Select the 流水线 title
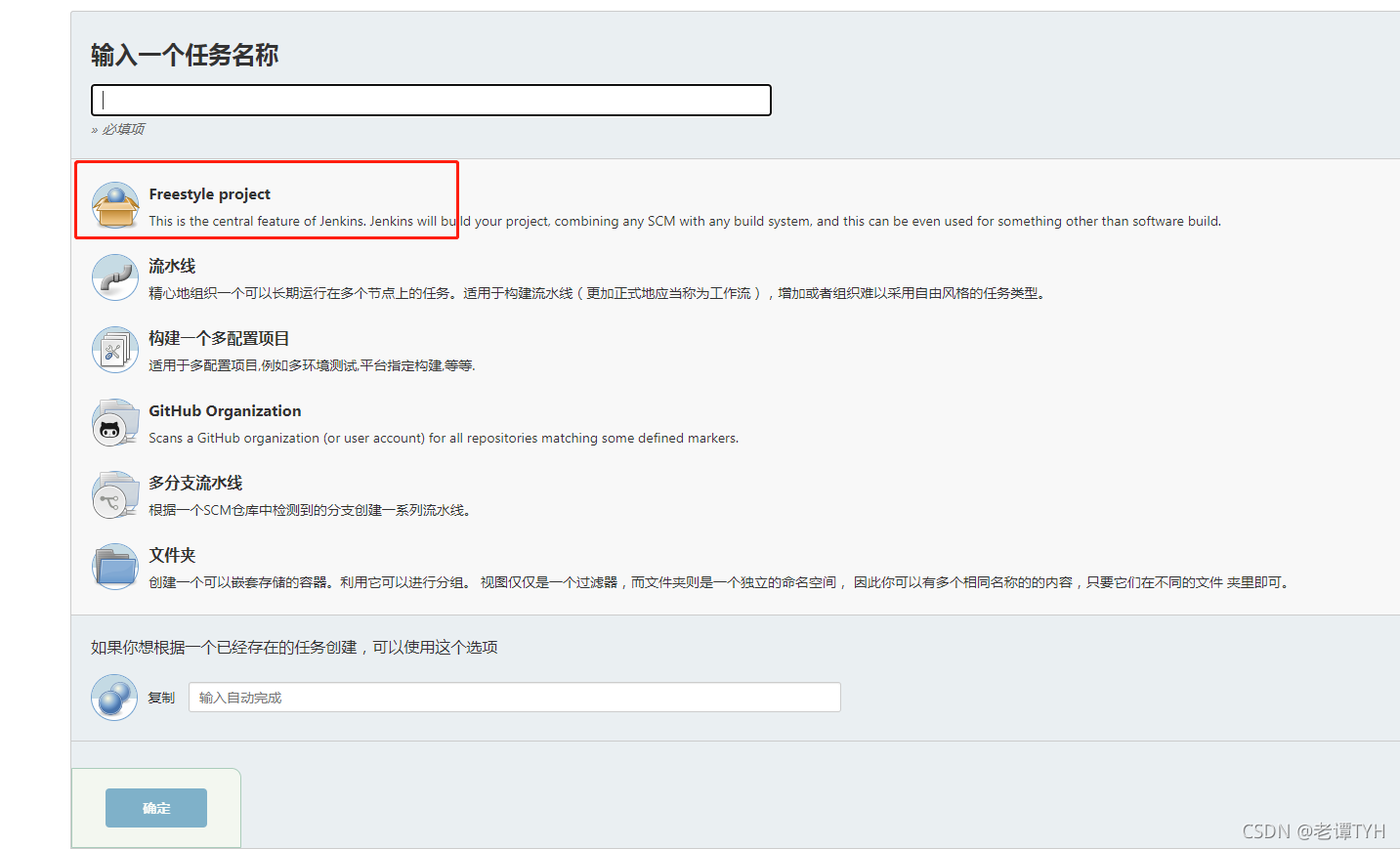The width and height of the screenshot is (1400, 849). click(x=172, y=266)
